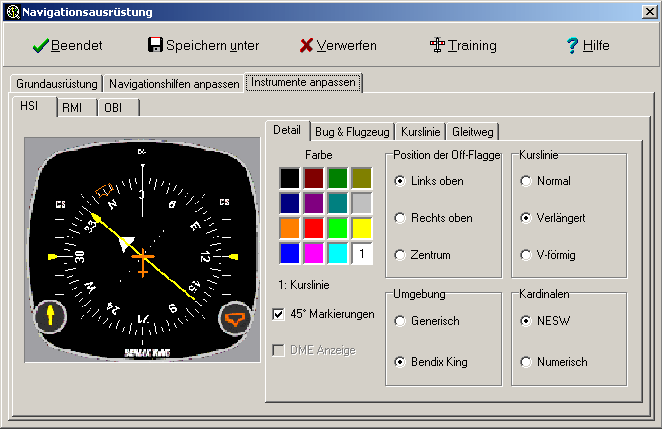Click the Beendet button label
662x429 pixels.
point(76,45)
